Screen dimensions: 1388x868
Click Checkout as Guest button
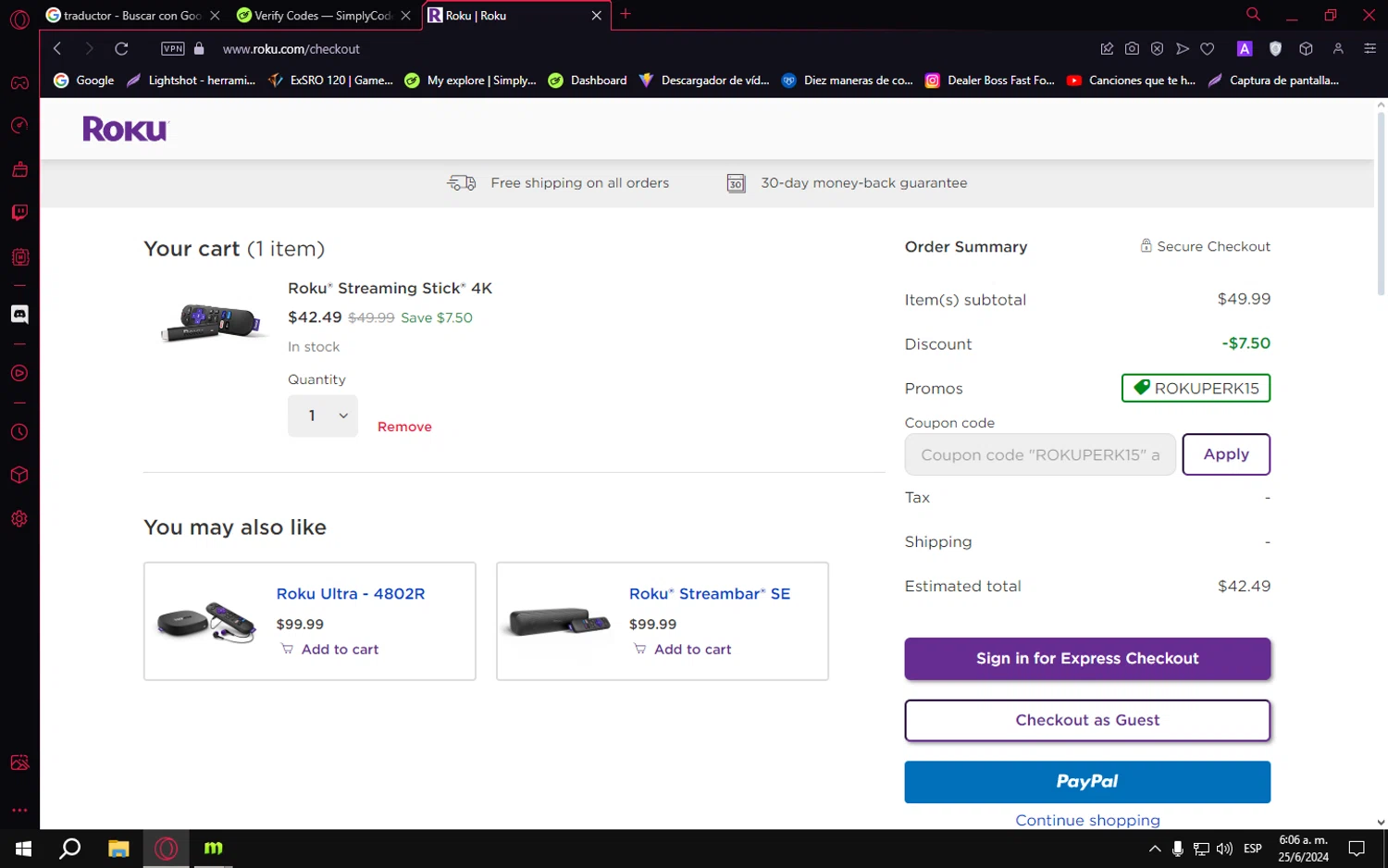coord(1087,720)
